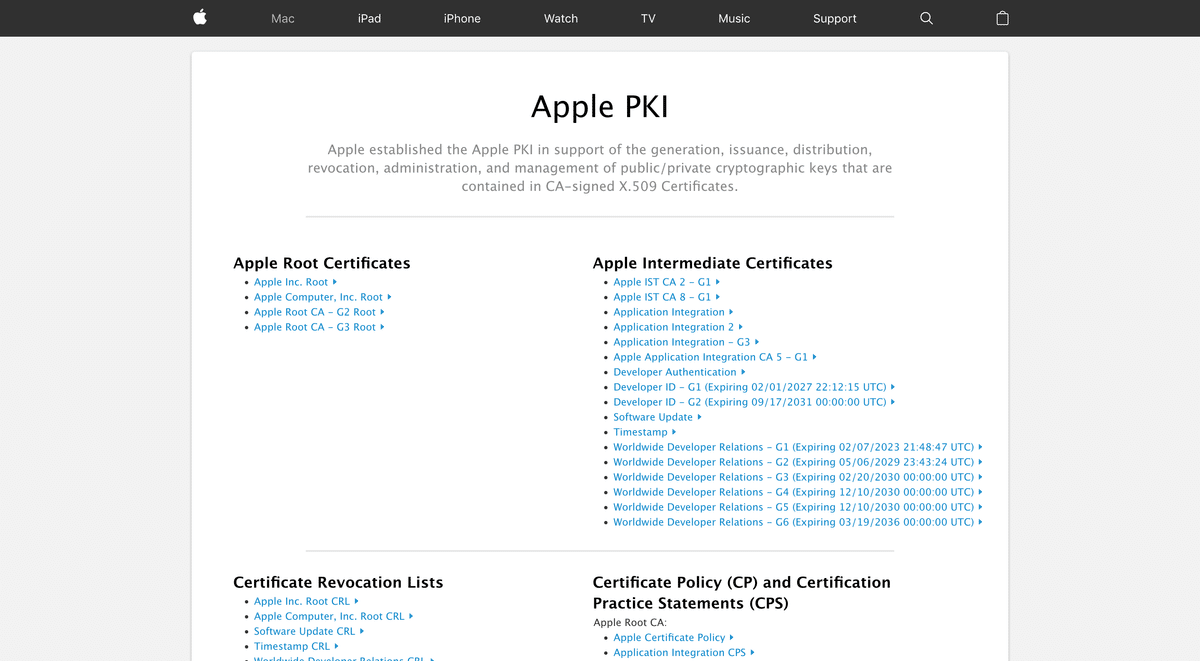Open the Apple IST CA 2 – G1 link
1200x661 pixels.
click(660, 282)
